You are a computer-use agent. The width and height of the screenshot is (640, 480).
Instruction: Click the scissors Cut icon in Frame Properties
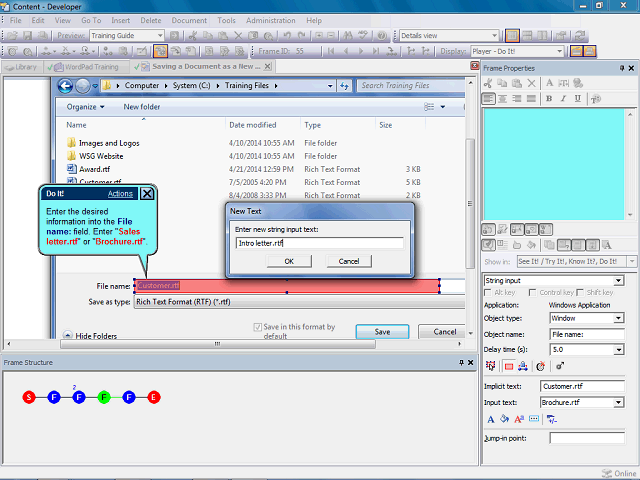tap(488, 83)
